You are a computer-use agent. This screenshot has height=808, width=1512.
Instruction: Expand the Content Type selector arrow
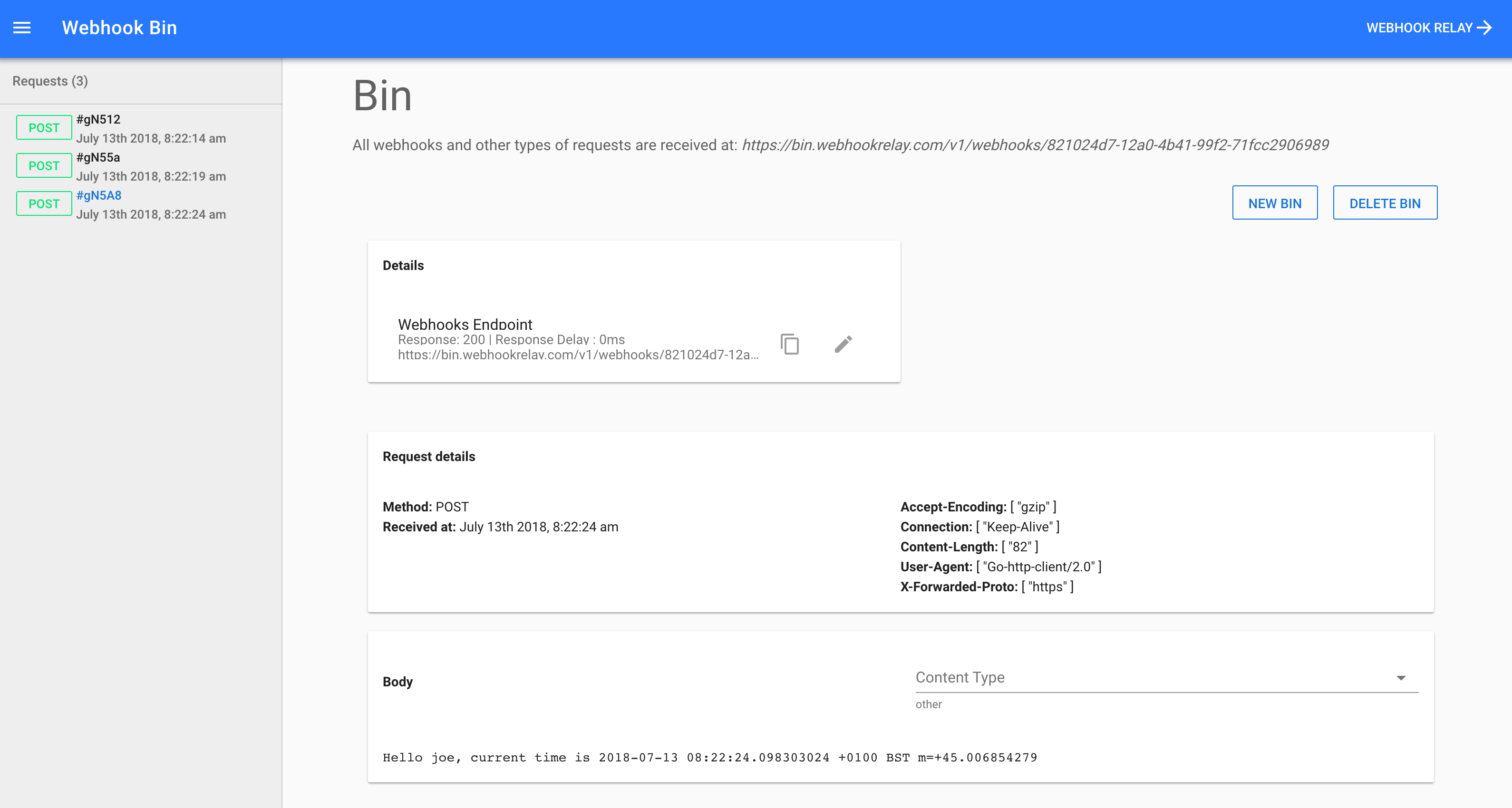1402,677
